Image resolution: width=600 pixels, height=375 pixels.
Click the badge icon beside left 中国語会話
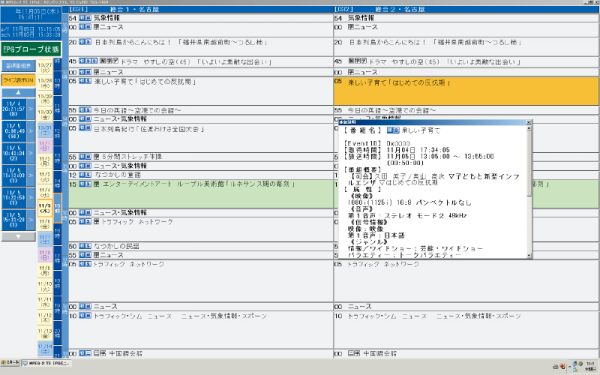point(85,353)
